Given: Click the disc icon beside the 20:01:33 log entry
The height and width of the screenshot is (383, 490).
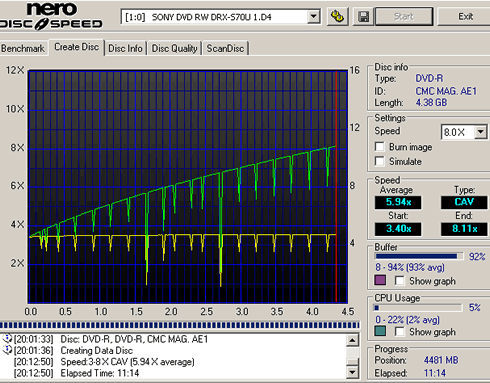Looking at the screenshot, I should pos(7,339).
